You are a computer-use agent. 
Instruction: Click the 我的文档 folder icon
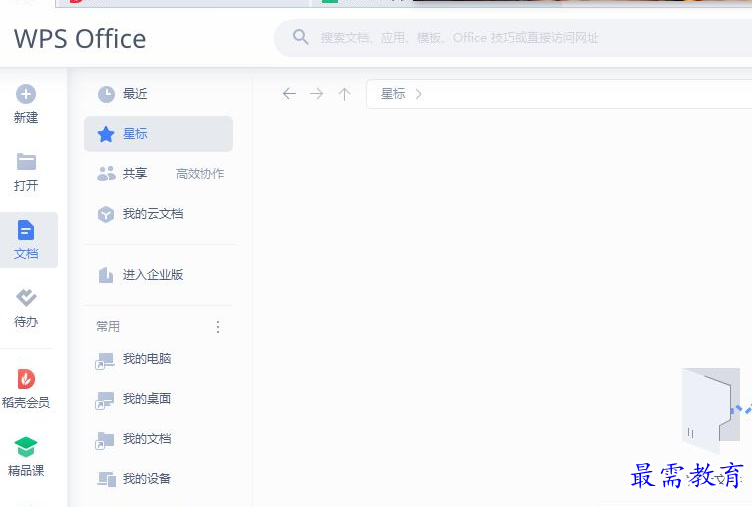point(105,440)
